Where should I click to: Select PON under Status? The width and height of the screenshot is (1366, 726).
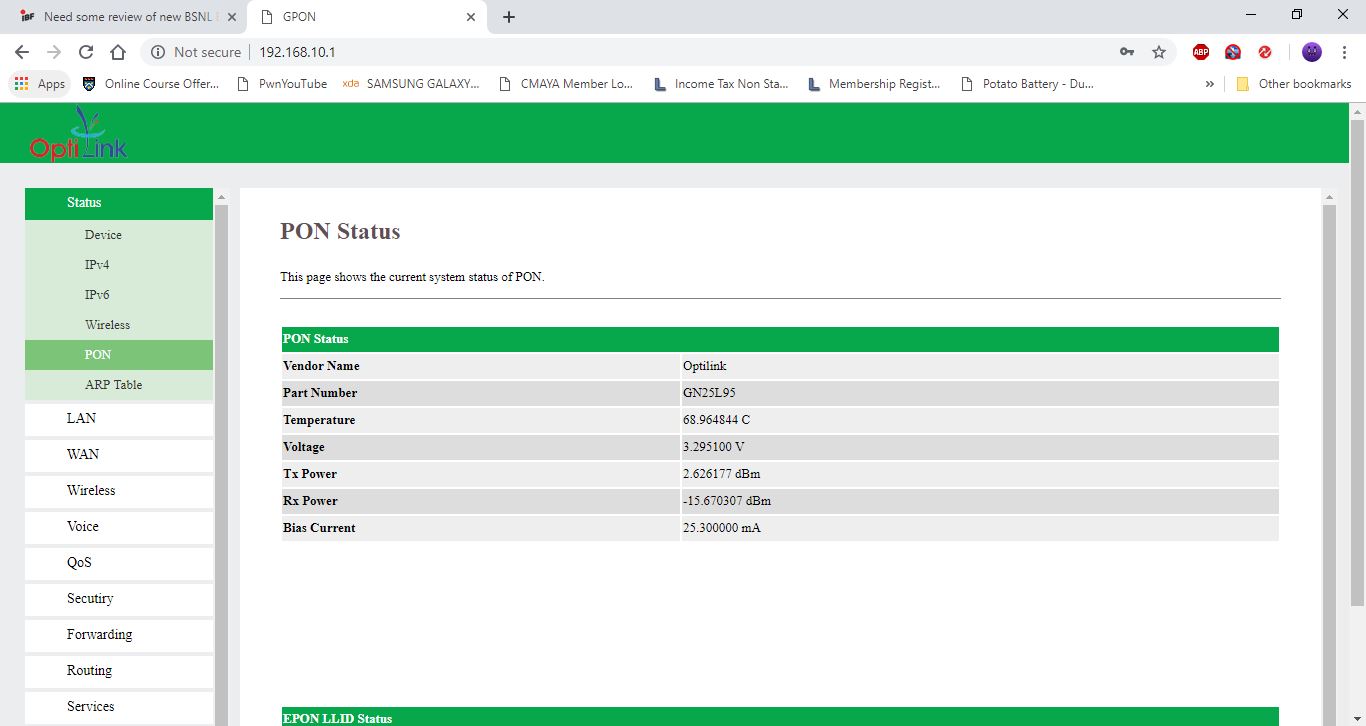click(119, 355)
